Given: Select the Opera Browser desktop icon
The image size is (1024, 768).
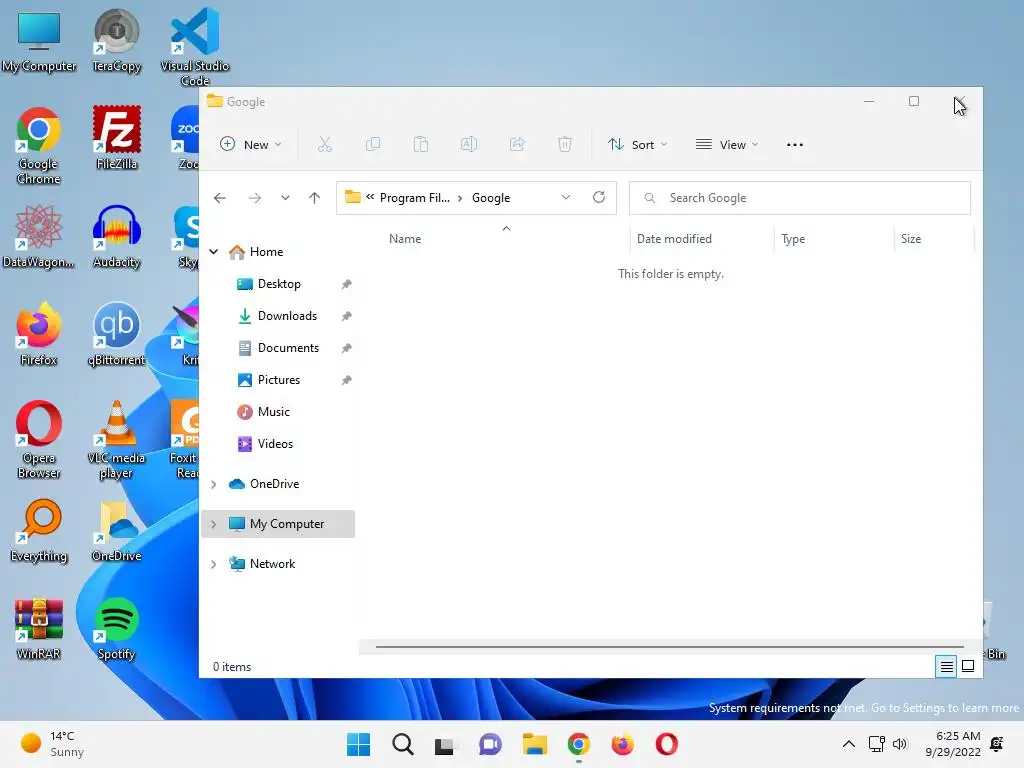Looking at the screenshot, I should pyautogui.click(x=39, y=440).
